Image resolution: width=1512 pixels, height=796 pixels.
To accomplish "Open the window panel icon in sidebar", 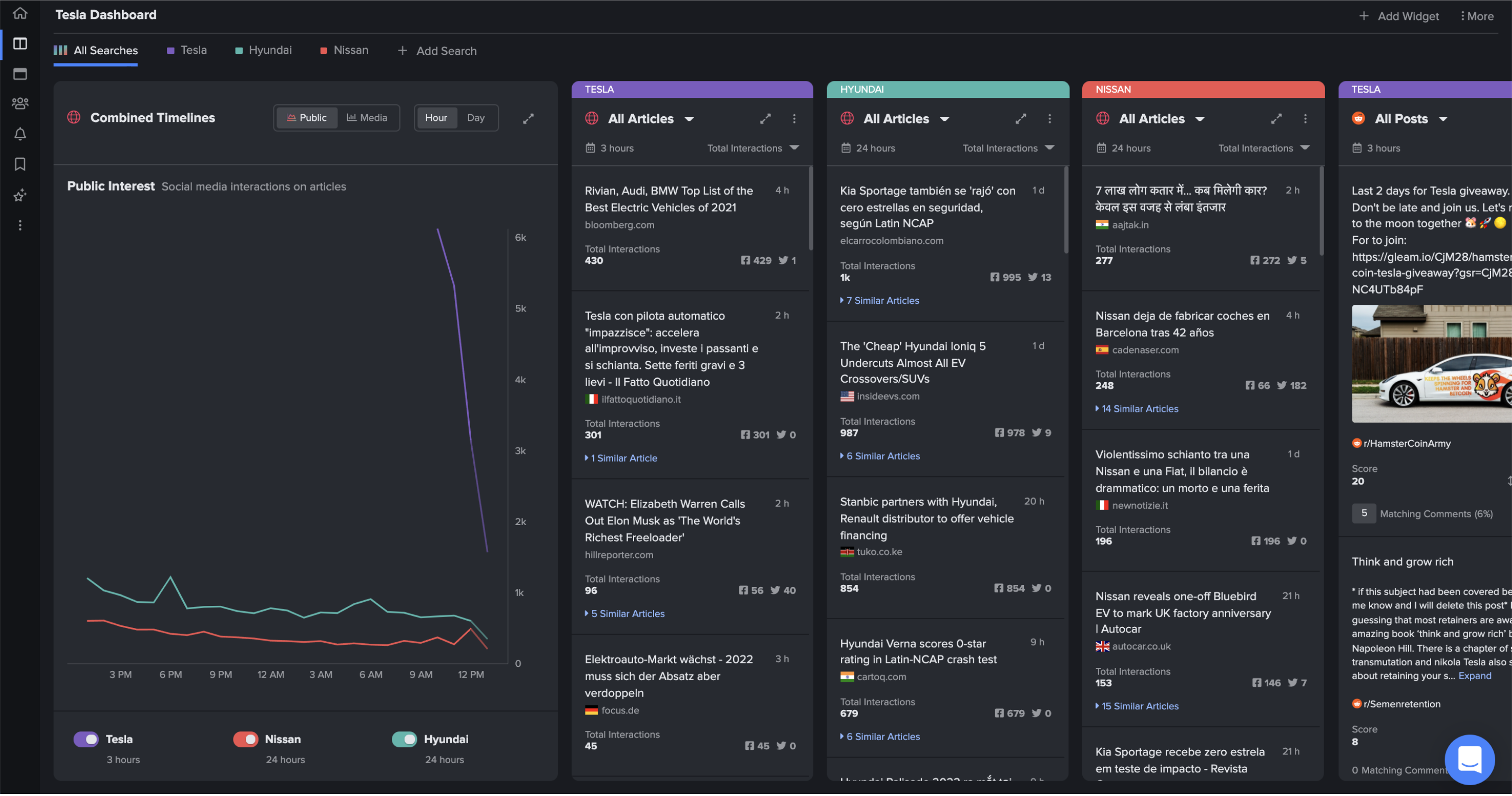I will [x=20, y=74].
